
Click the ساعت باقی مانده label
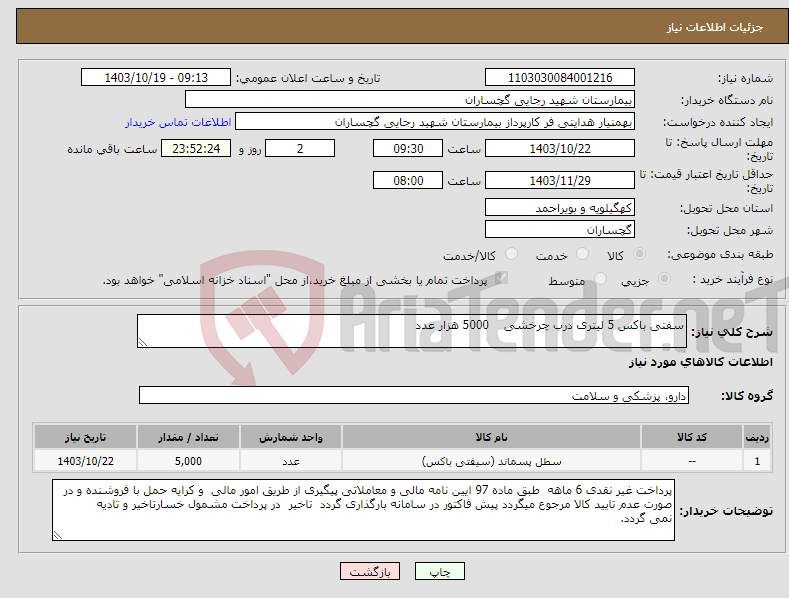[x=112, y=149]
